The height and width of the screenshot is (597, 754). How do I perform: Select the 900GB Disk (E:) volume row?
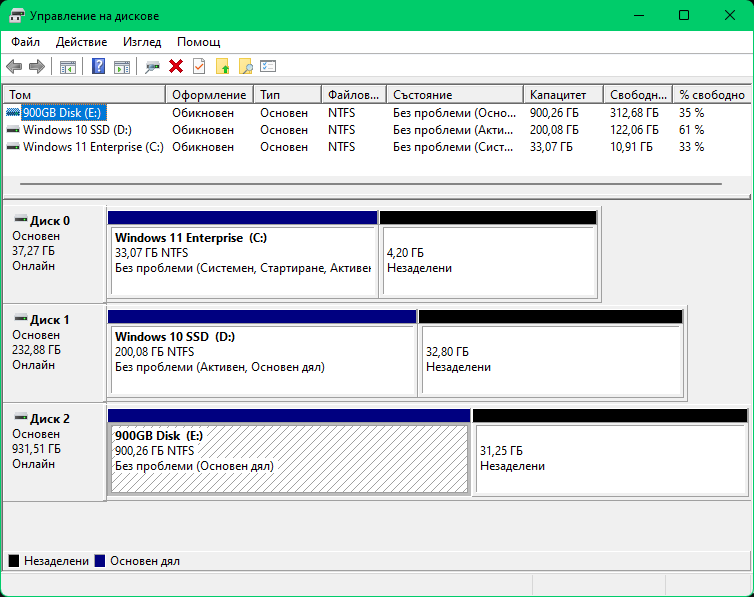377,112
